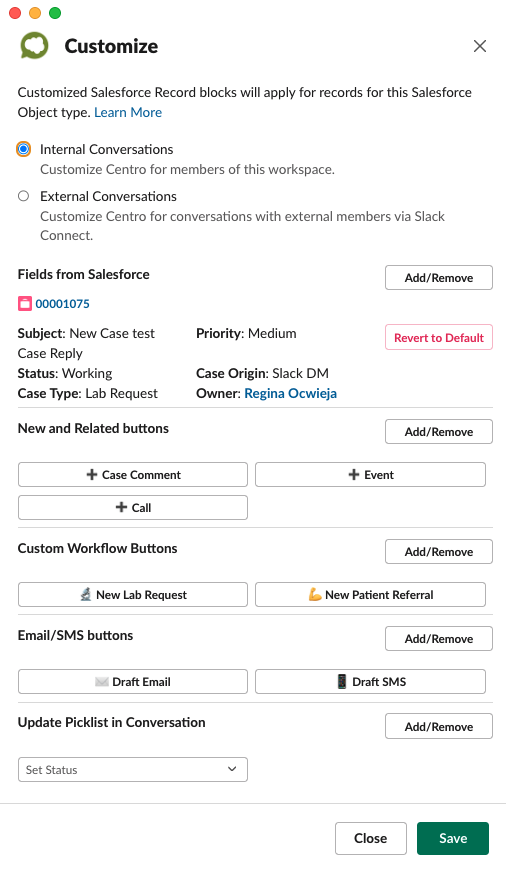Image resolution: width=506 pixels, height=873 pixels.
Task: Click the Set Status dropdown chevron
Action: (x=232, y=769)
